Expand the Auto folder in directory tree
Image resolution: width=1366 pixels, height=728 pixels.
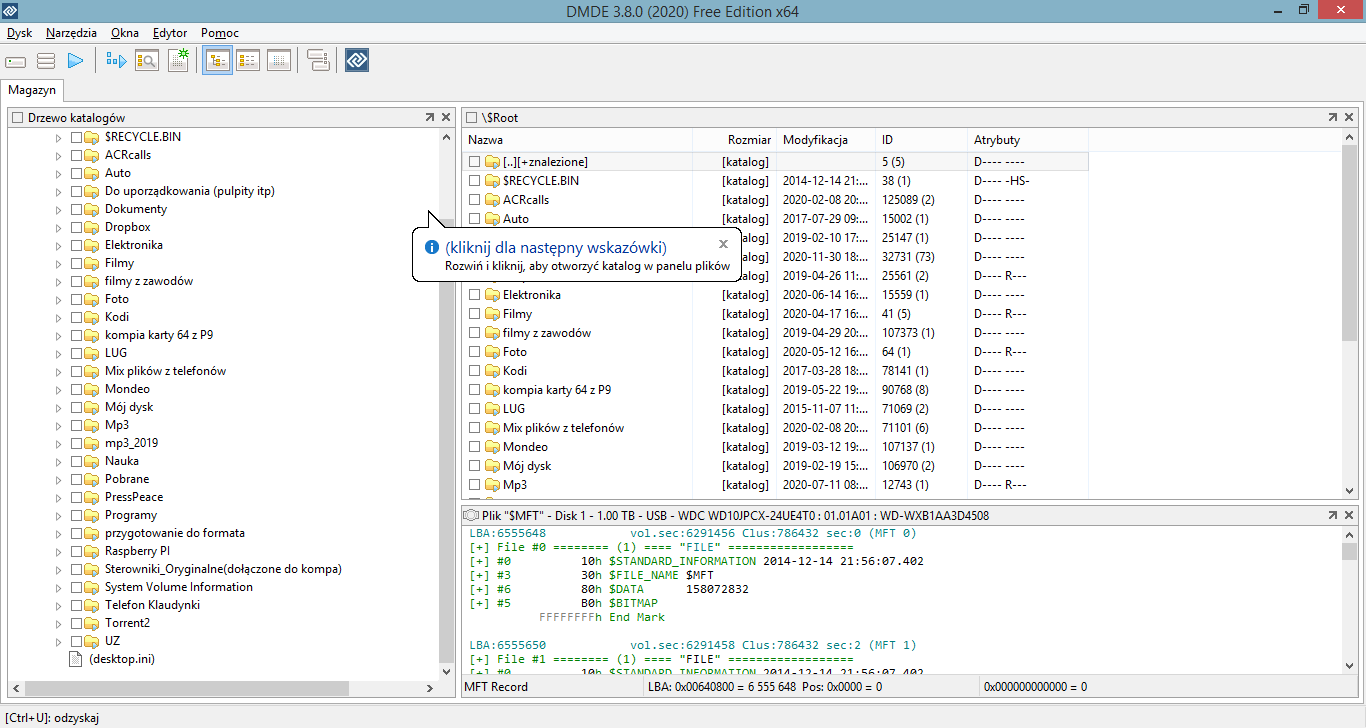coord(58,173)
